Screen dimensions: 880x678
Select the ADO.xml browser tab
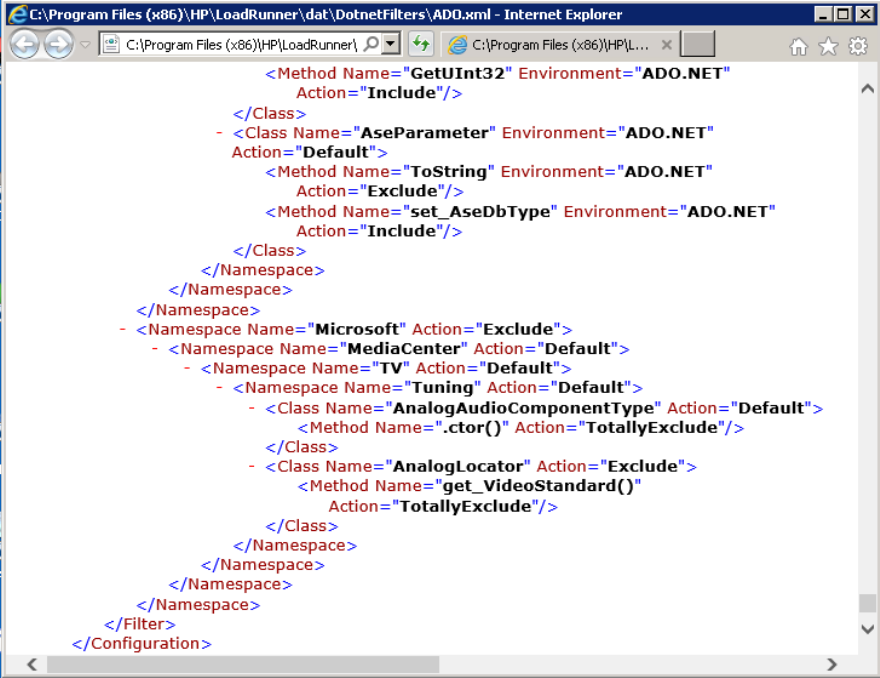click(560, 44)
